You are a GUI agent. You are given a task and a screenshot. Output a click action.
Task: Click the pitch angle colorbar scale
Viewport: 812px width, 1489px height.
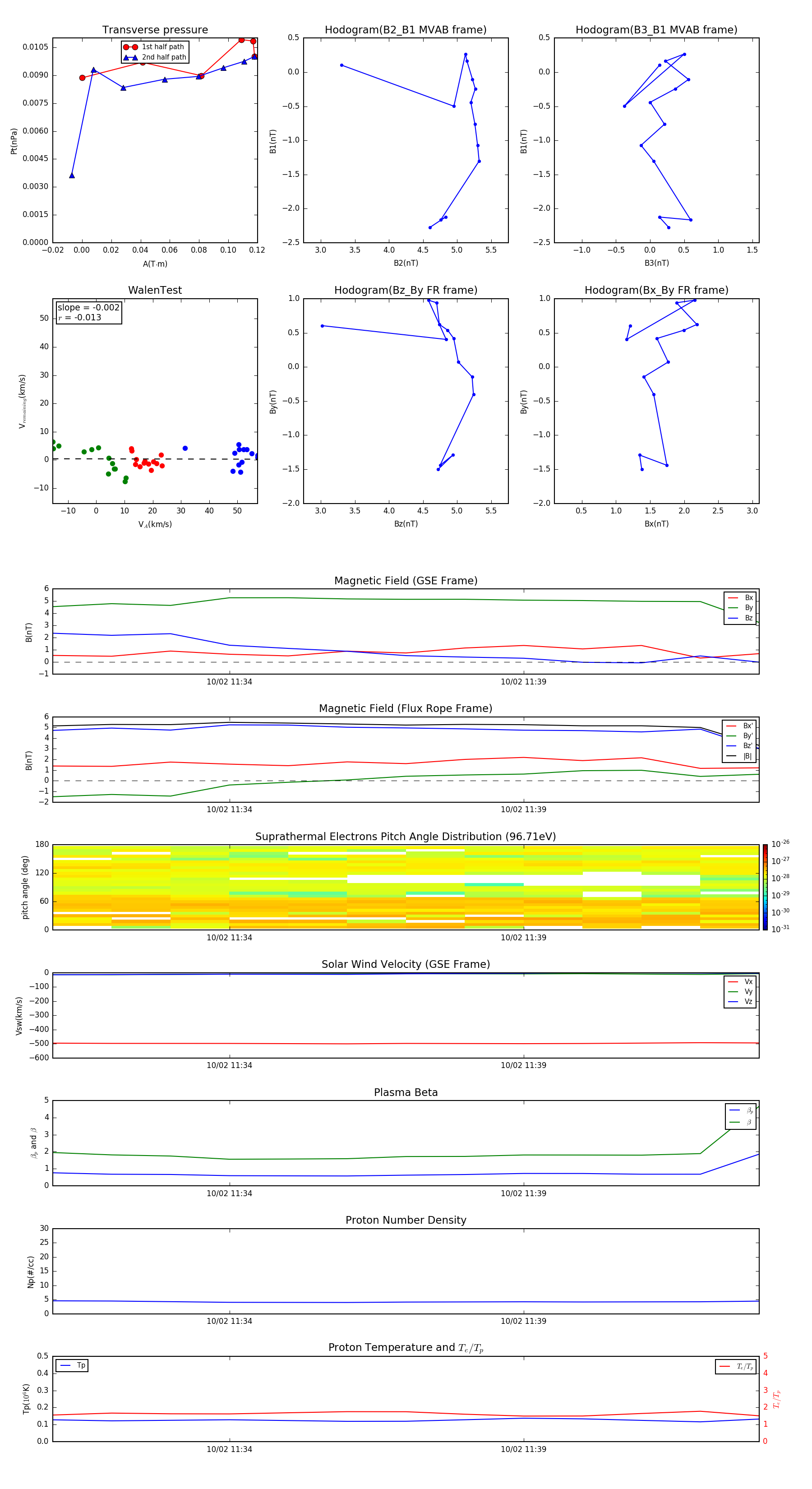tap(765, 887)
